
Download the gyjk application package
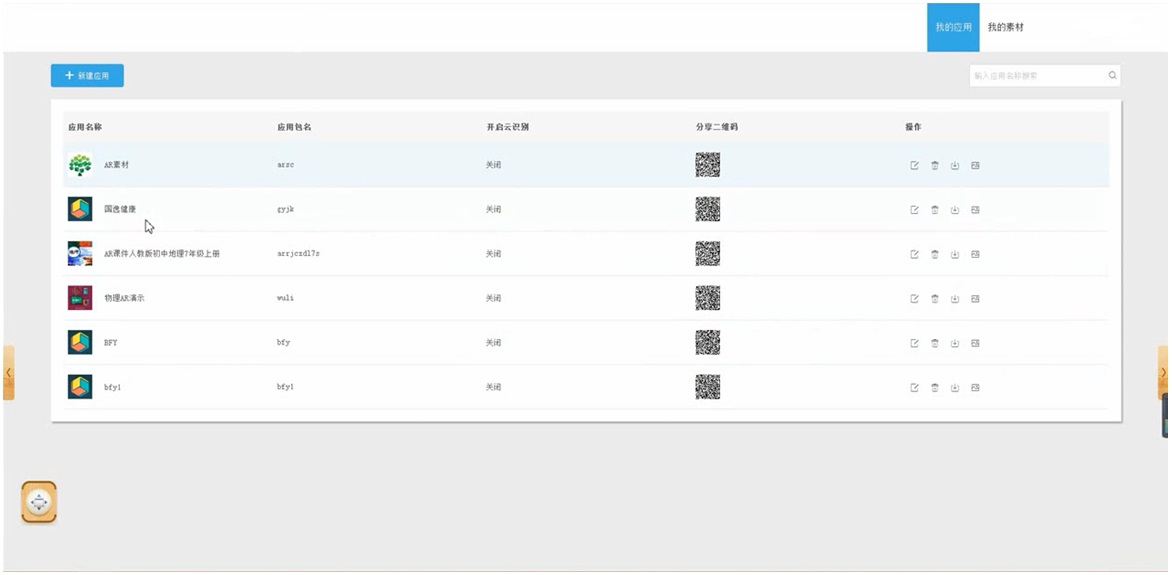(954, 210)
